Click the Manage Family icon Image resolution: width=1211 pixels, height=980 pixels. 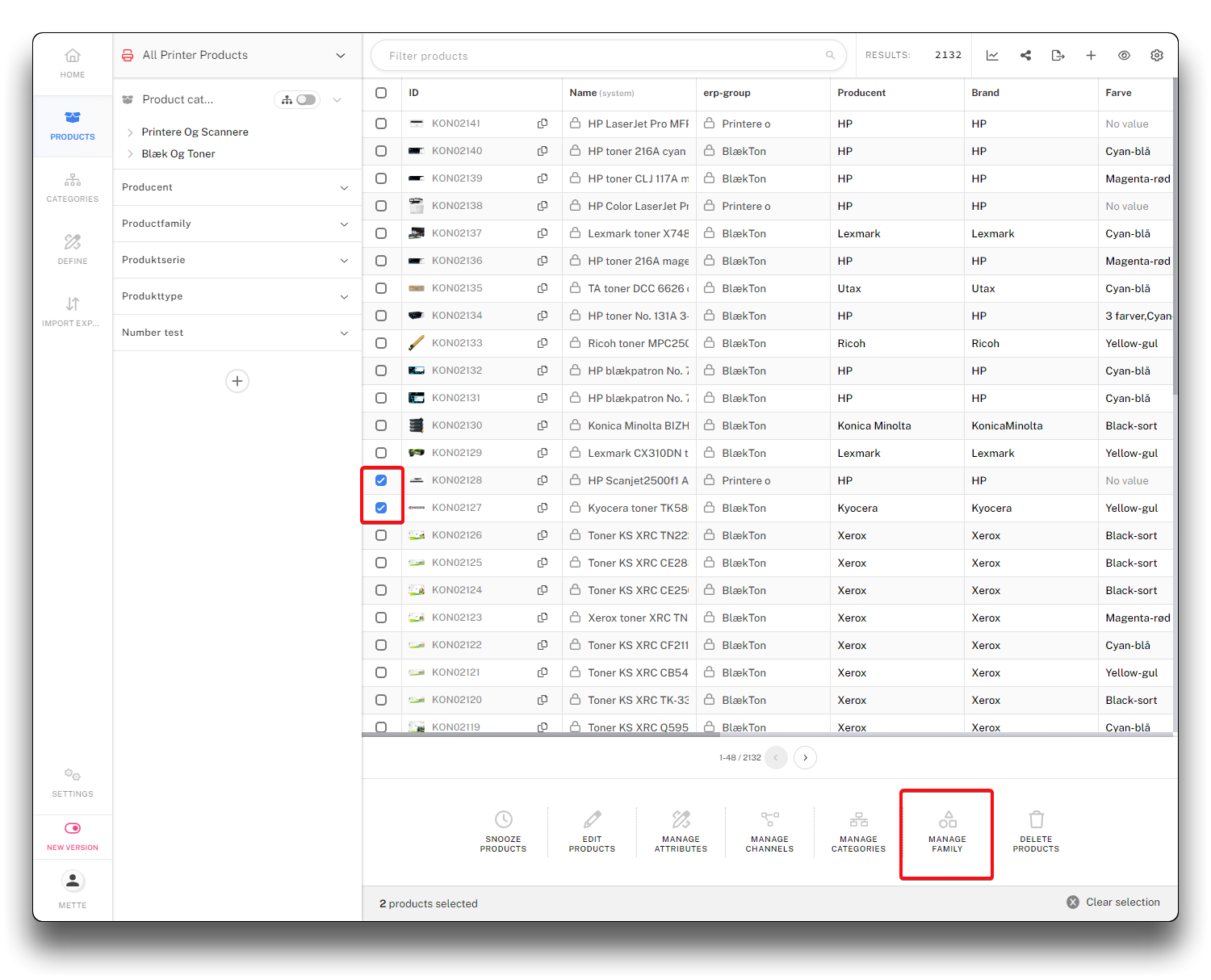coord(947,820)
